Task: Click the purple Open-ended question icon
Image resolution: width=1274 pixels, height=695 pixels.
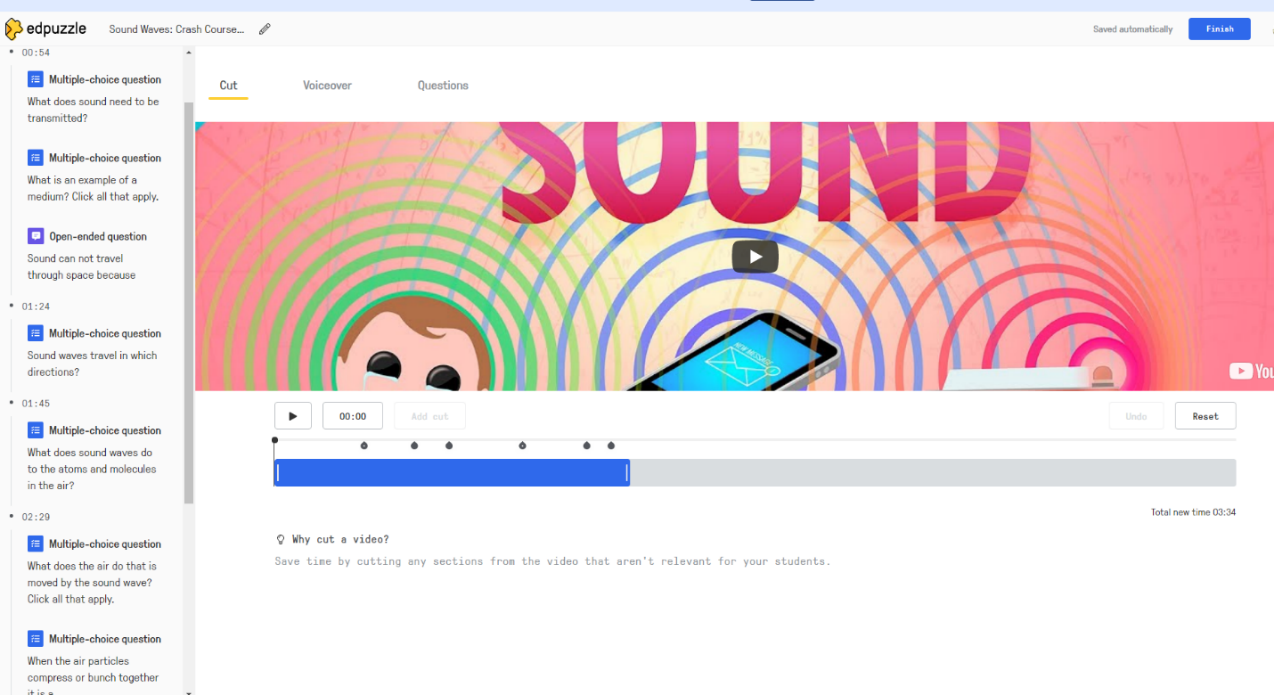Action: 35,236
